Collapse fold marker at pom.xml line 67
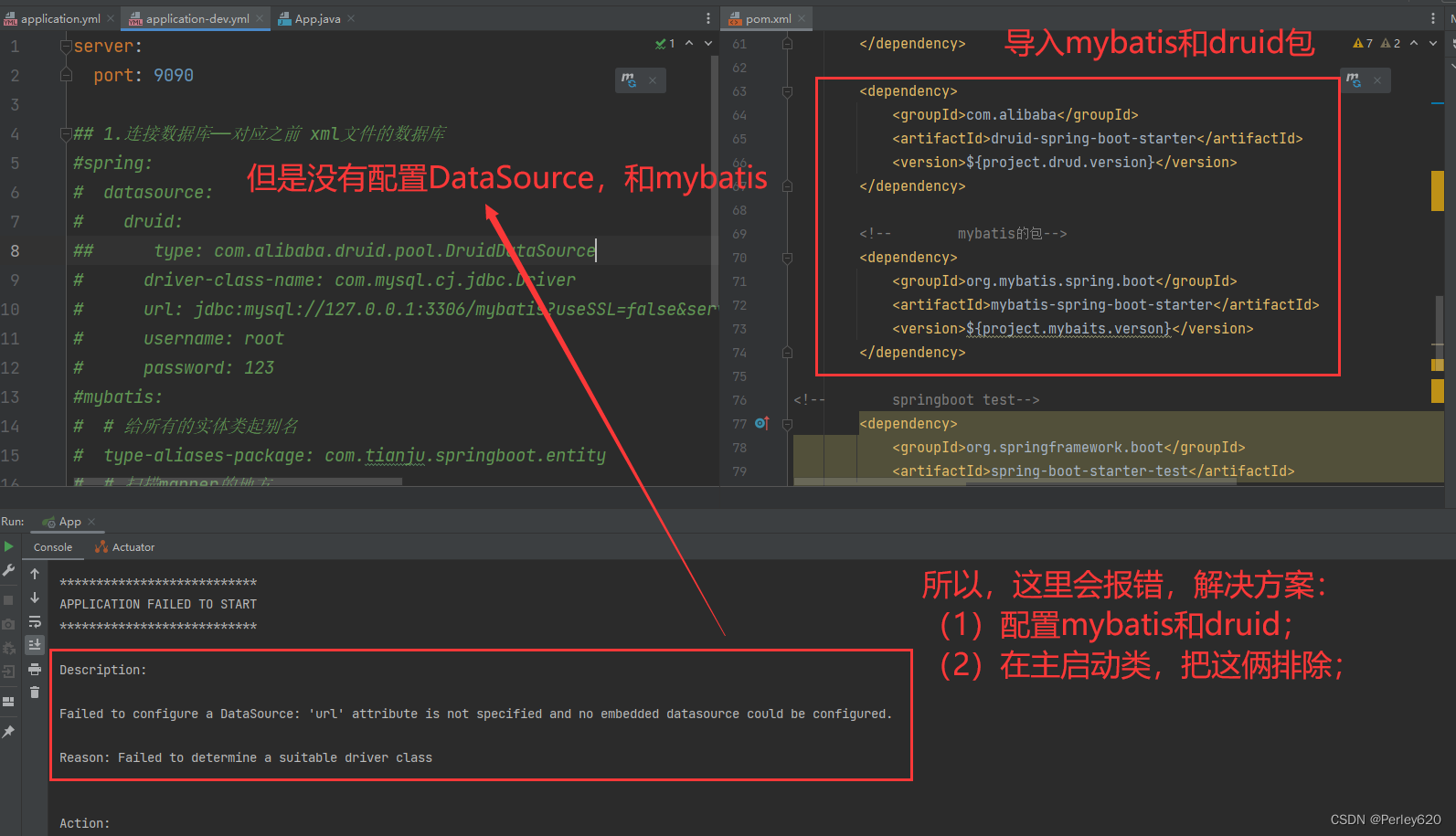 pos(787,185)
